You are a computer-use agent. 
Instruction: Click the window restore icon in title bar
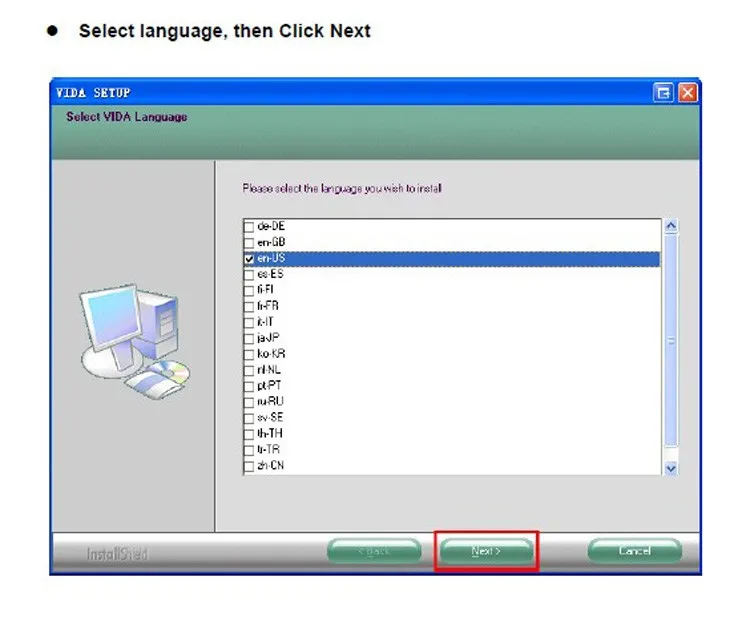pyautogui.click(x=663, y=93)
